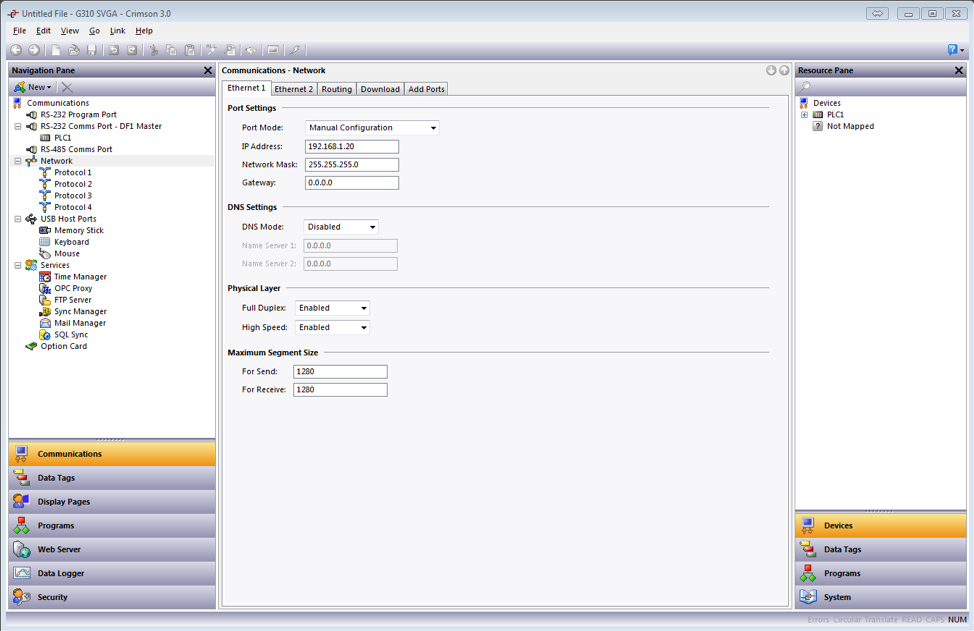The width and height of the screenshot is (974, 631).
Task: Click the Paste clipboard icon
Action: (190, 50)
